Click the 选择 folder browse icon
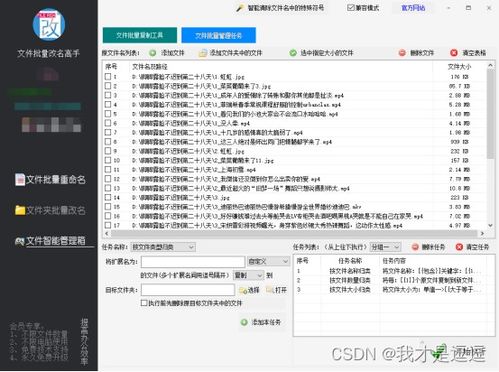The image size is (499, 372). tap(243, 290)
